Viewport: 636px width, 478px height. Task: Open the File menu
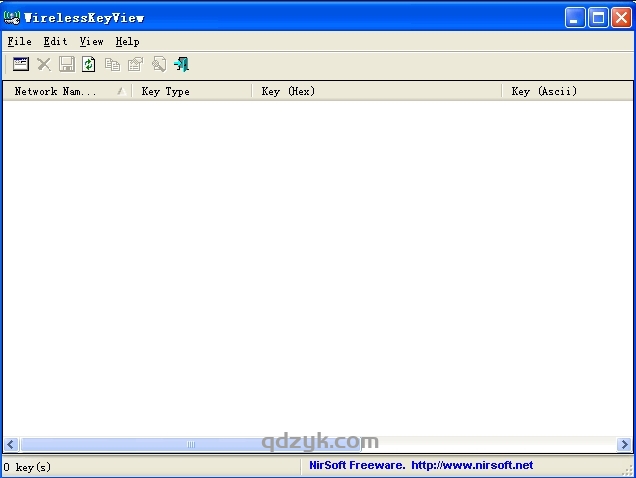pos(19,41)
